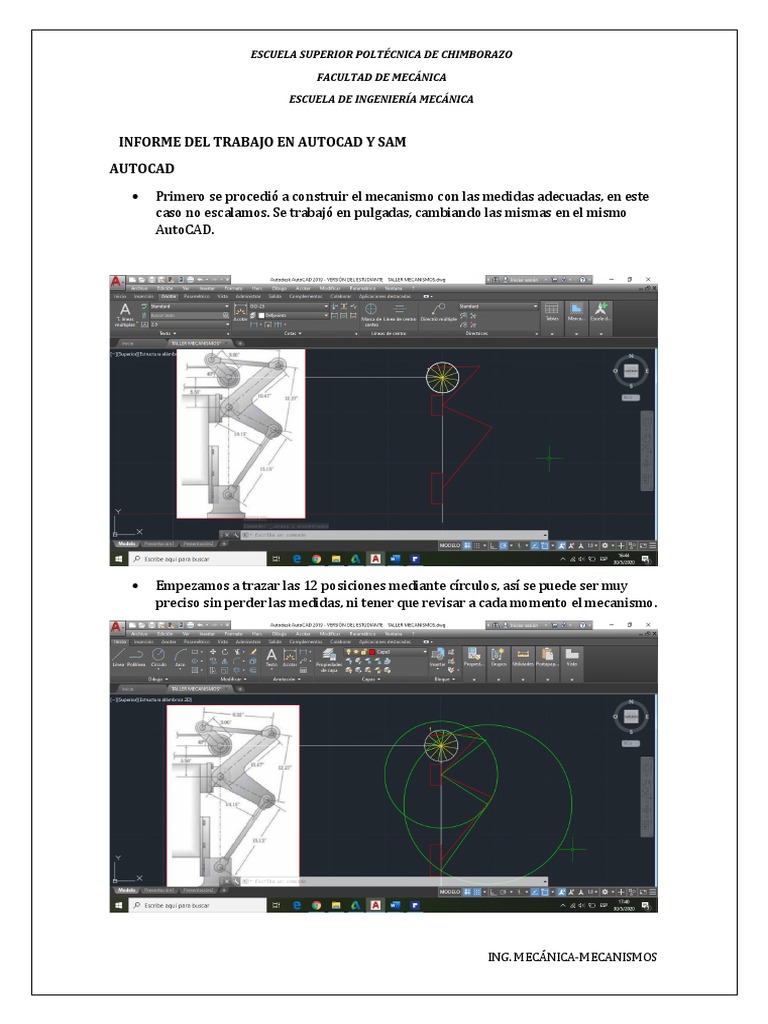Switch to Anotar ribbon tab in lower screenshot
Screen dimensions: 768x1024
point(168,641)
